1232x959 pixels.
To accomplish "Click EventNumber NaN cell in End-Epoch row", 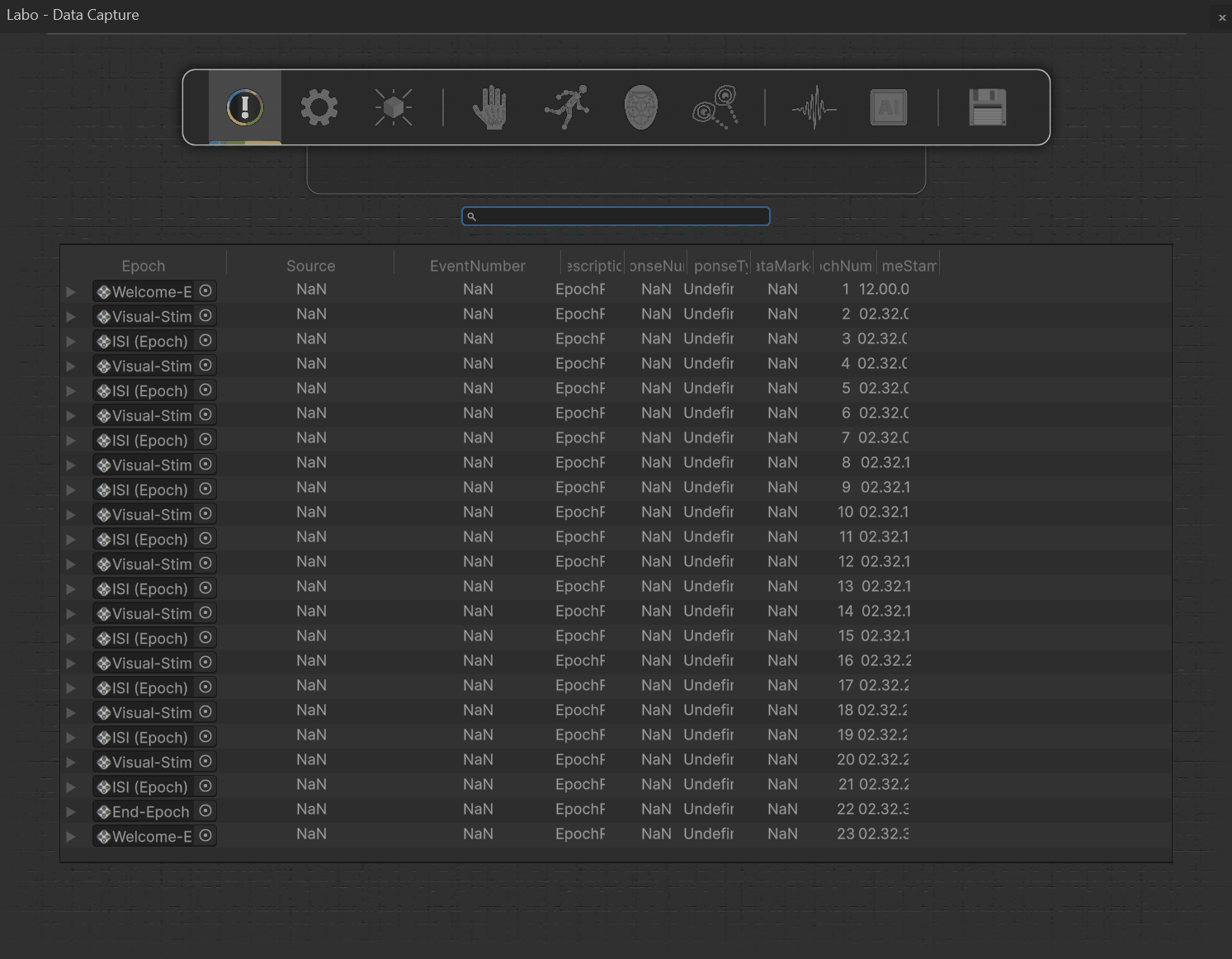I will tap(478, 809).
